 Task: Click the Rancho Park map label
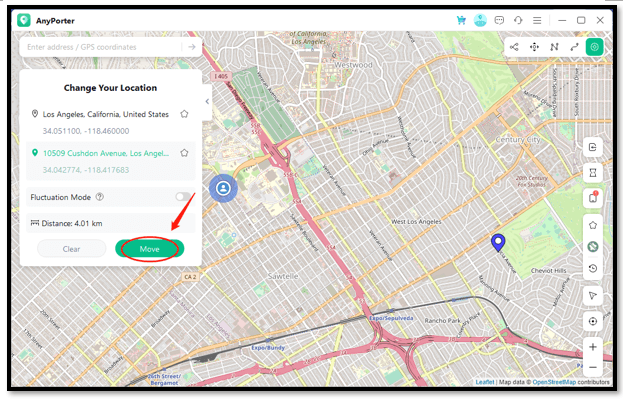[x=442, y=321]
